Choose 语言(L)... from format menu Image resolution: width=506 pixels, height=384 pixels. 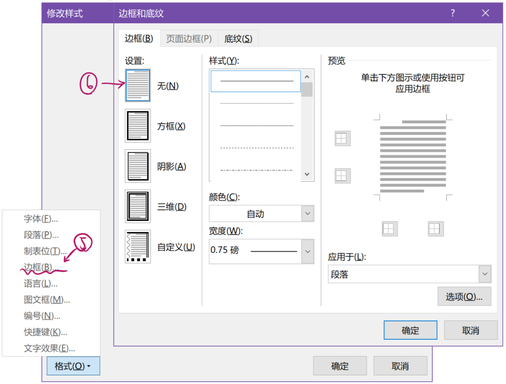point(40,284)
